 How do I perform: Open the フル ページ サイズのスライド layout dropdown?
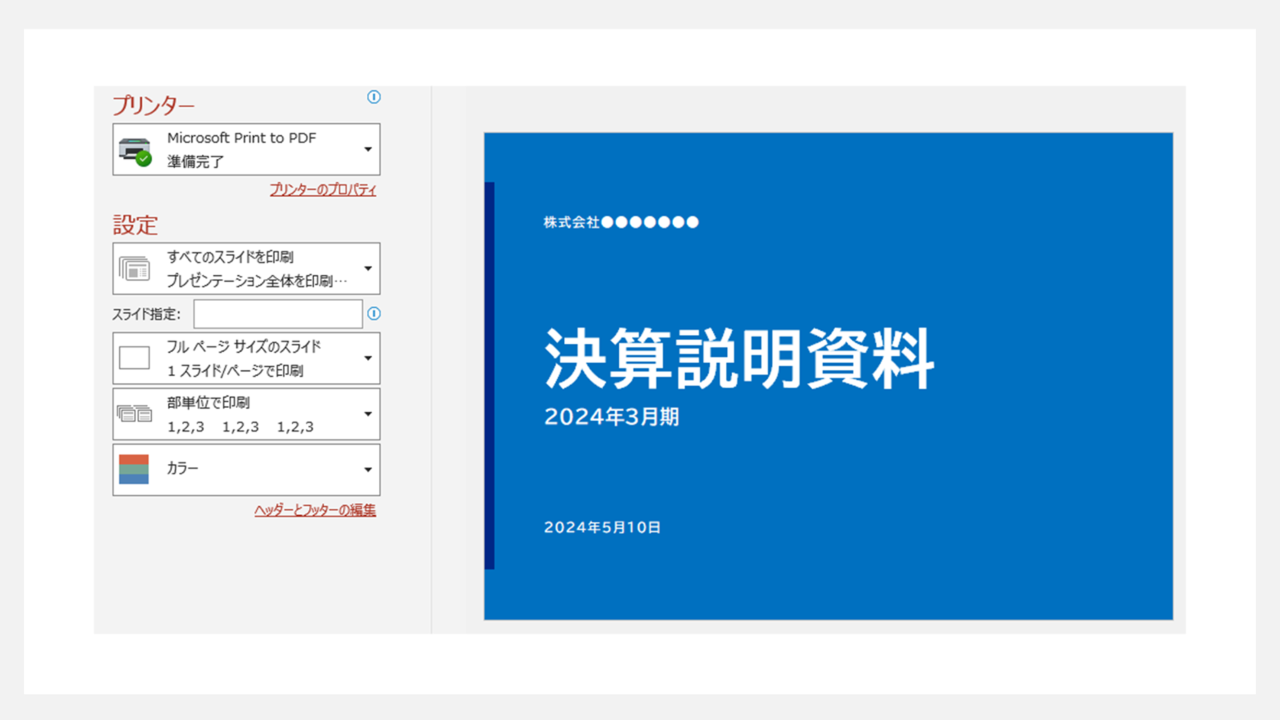click(x=246, y=358)
